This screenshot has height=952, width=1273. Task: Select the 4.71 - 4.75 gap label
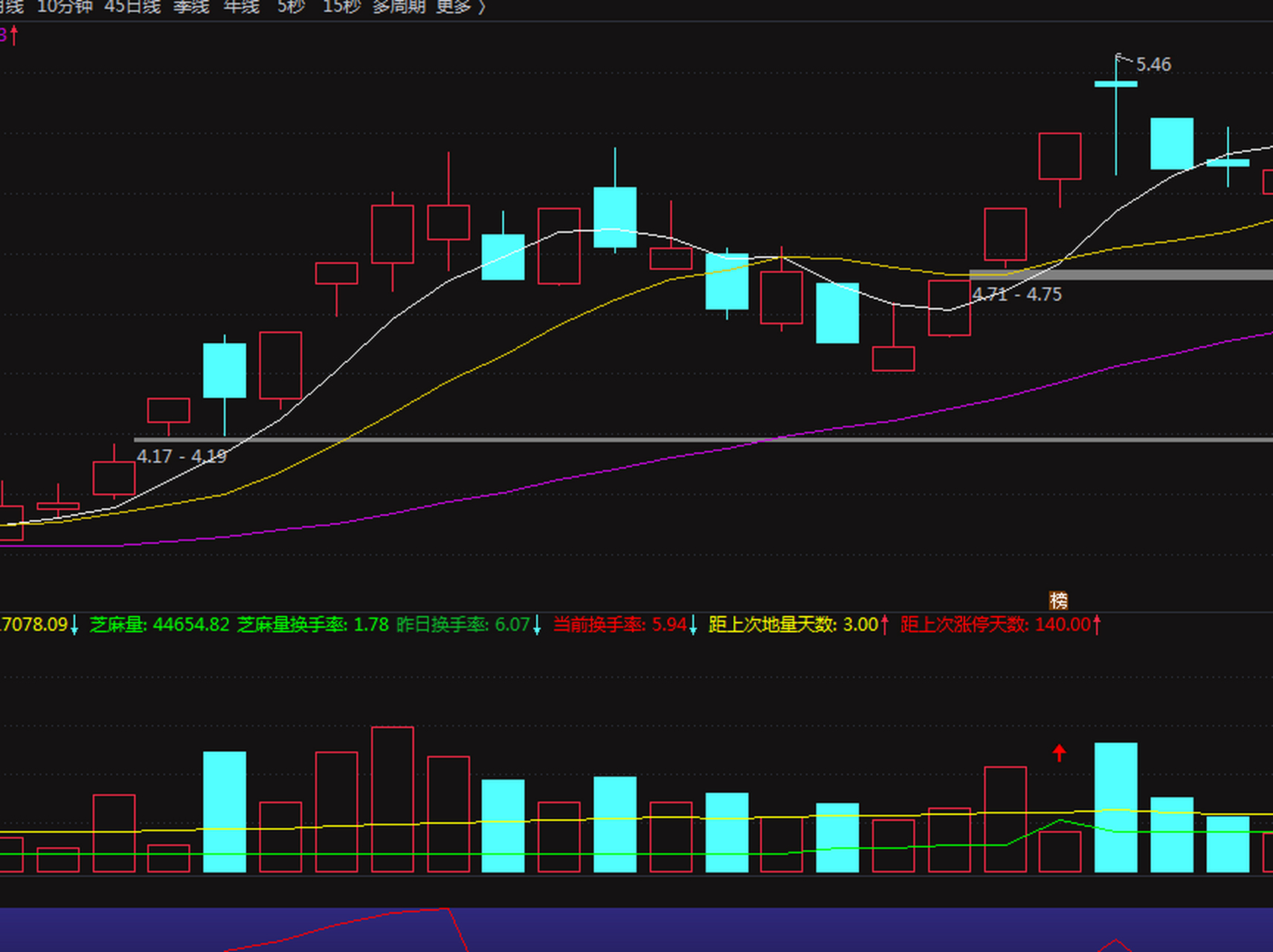pos(1017,295)
